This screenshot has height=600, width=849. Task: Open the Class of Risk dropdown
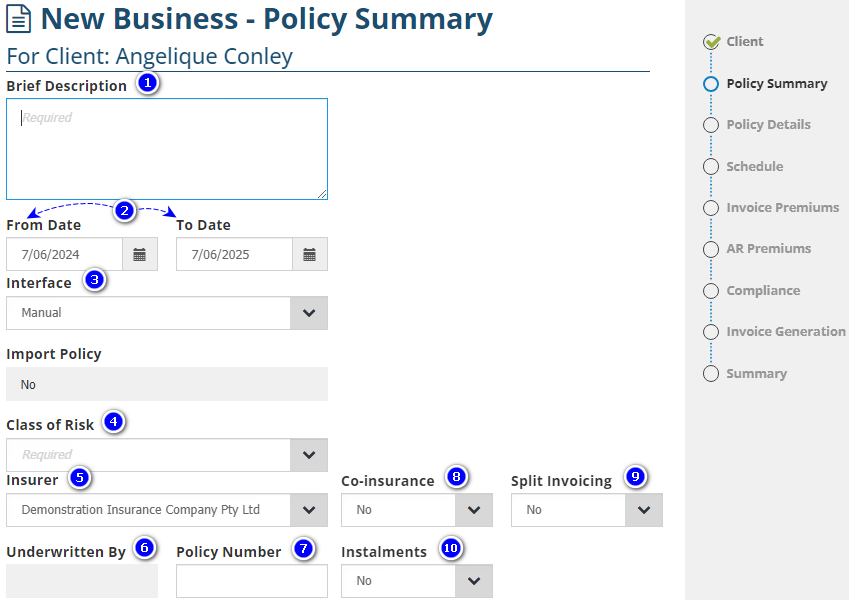point(309,455)
